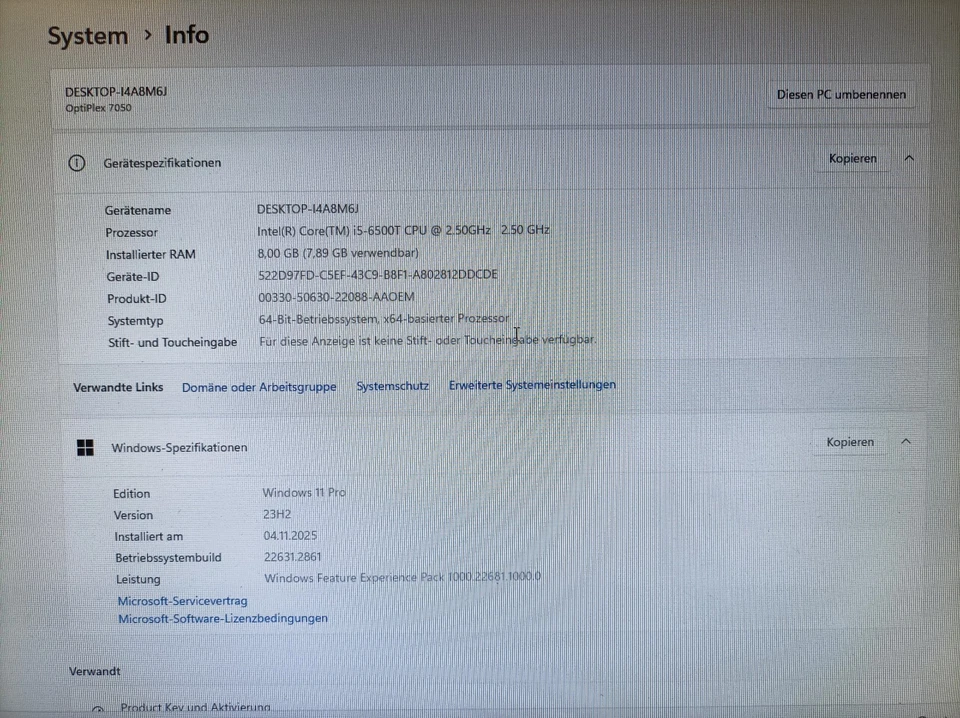The height and width of the screenshot is (718, 960).
Task: Open Domäne oder Arbeitsgruppe
Action: (x=259, y=386)
